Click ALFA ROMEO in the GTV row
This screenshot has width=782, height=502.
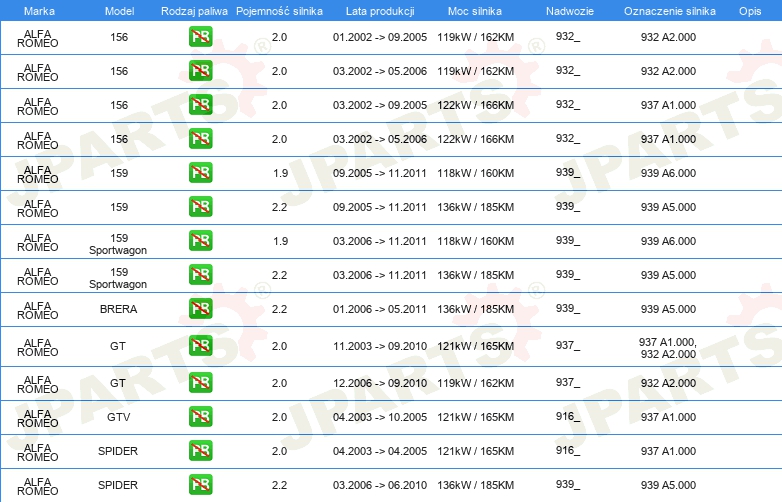coord(38,418)
